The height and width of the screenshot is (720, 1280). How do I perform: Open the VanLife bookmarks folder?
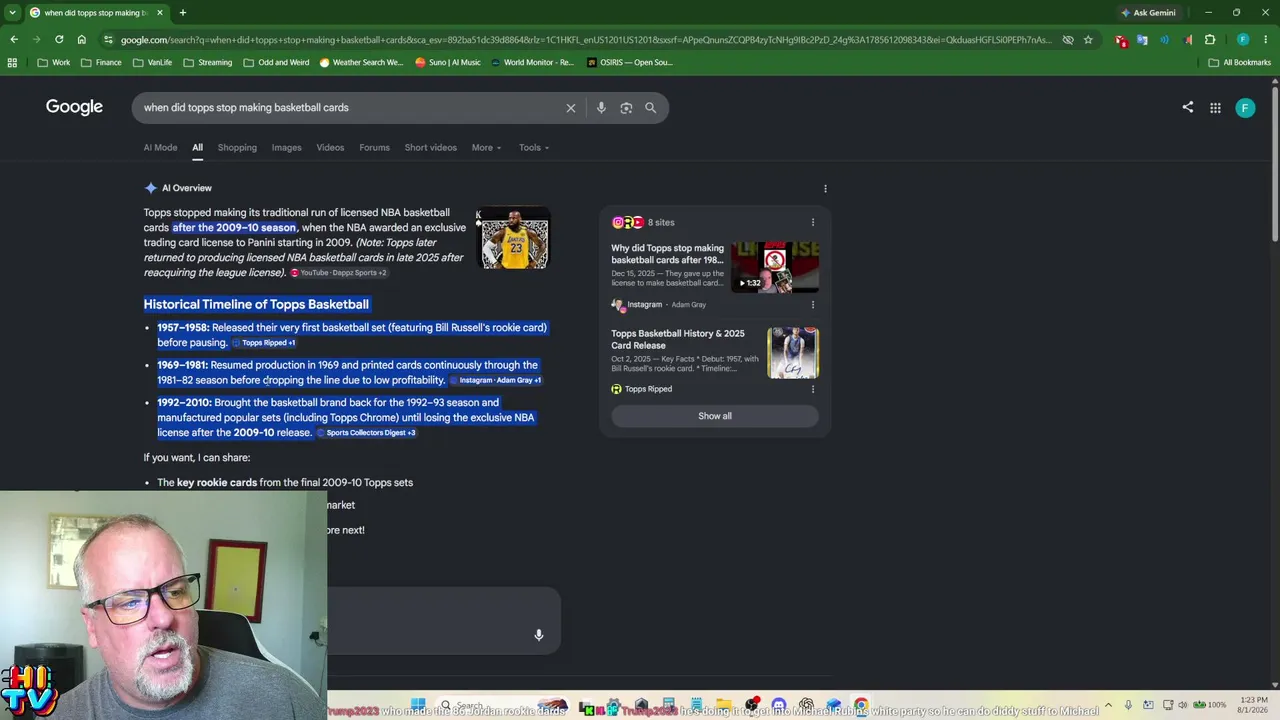(x=152, y=62)
